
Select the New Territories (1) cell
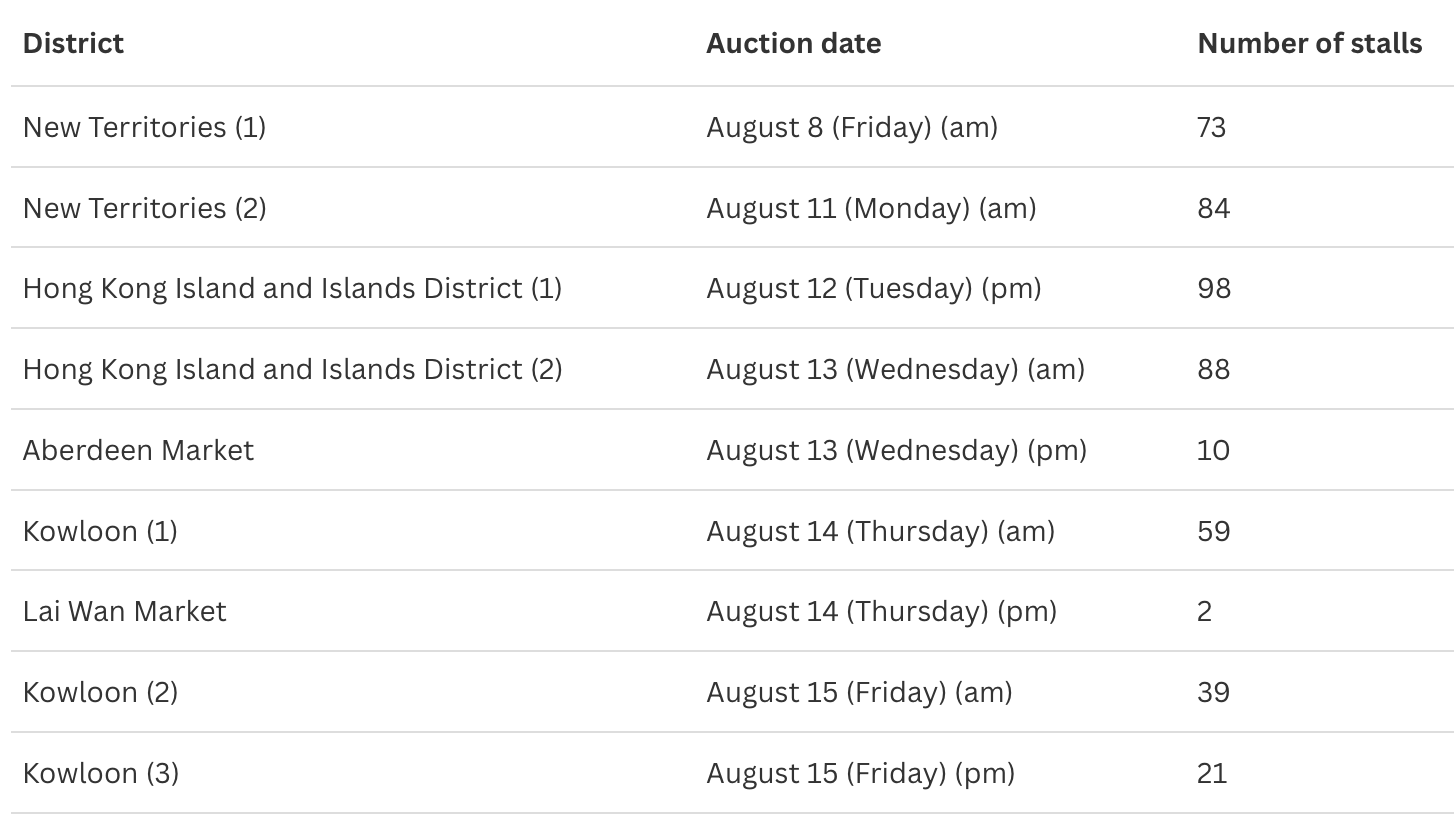coord(144,127)
